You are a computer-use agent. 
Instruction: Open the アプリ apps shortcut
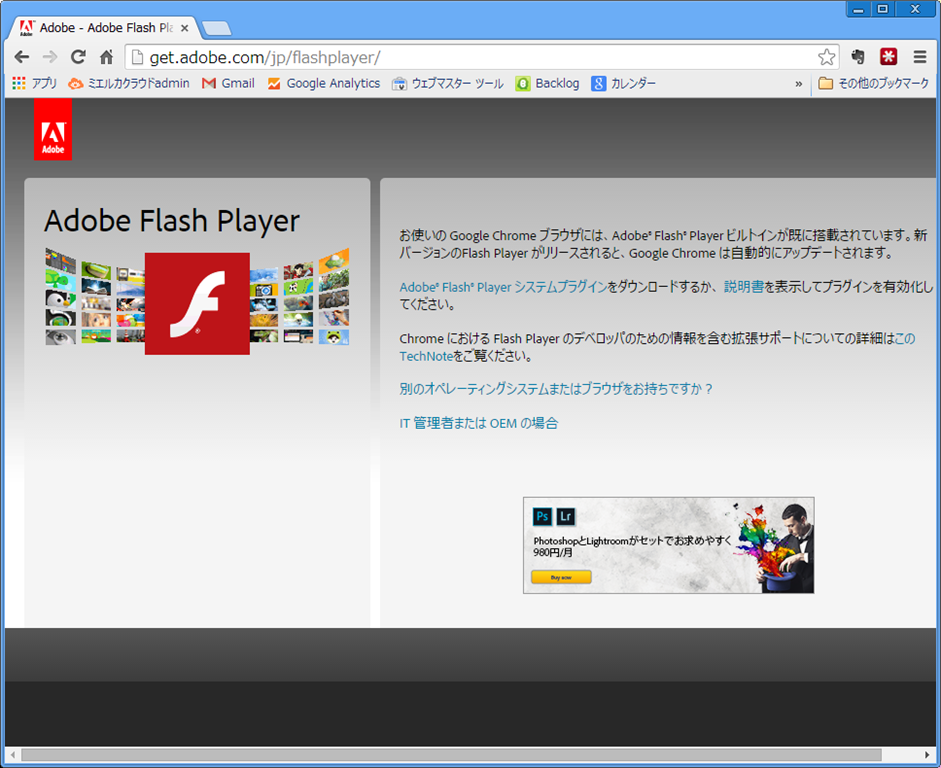click(34, 83)
